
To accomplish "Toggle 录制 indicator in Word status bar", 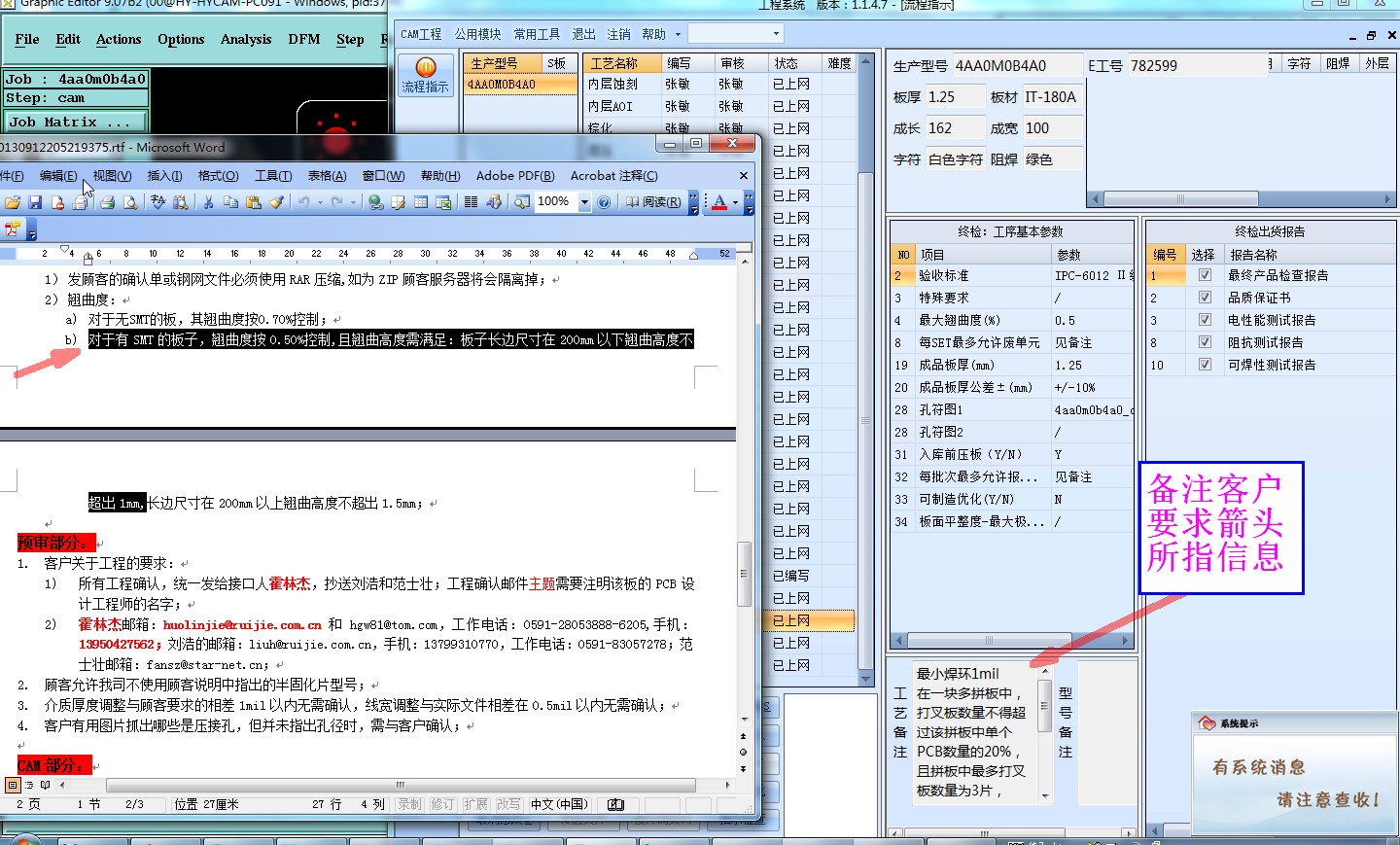I will click(409, 804).
